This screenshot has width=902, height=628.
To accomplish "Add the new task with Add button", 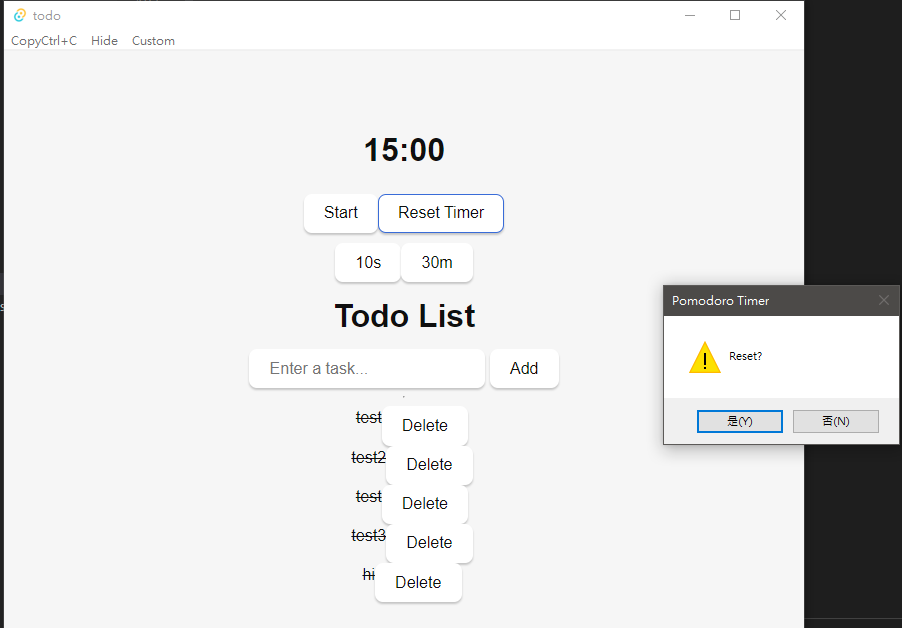I will 524,369.
